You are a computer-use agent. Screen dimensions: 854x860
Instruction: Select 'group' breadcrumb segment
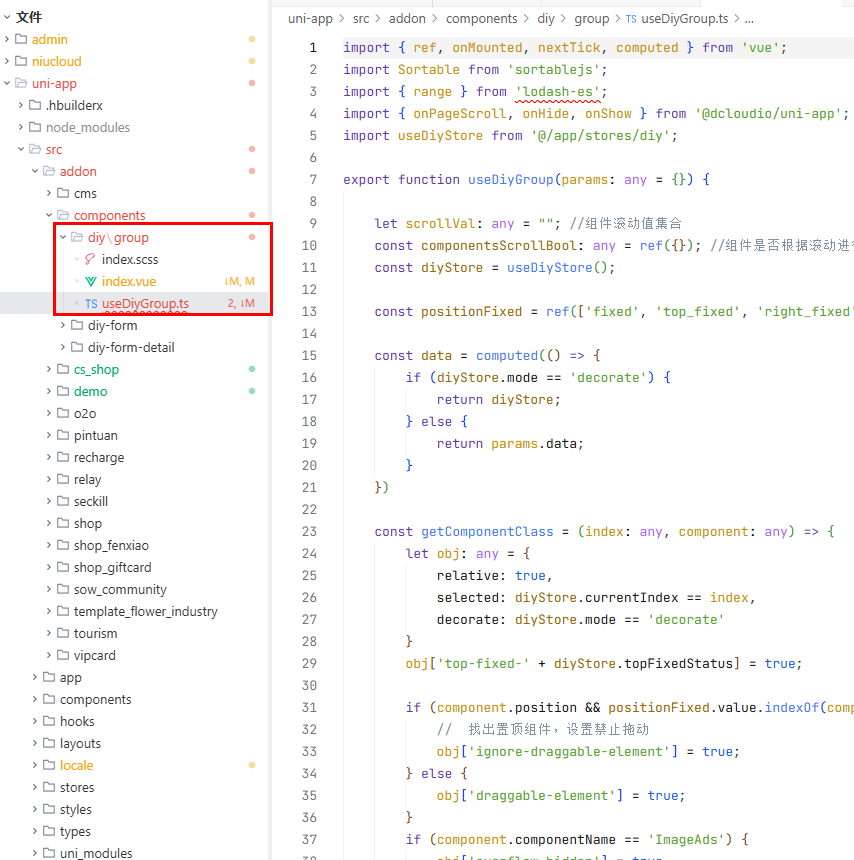592,19
